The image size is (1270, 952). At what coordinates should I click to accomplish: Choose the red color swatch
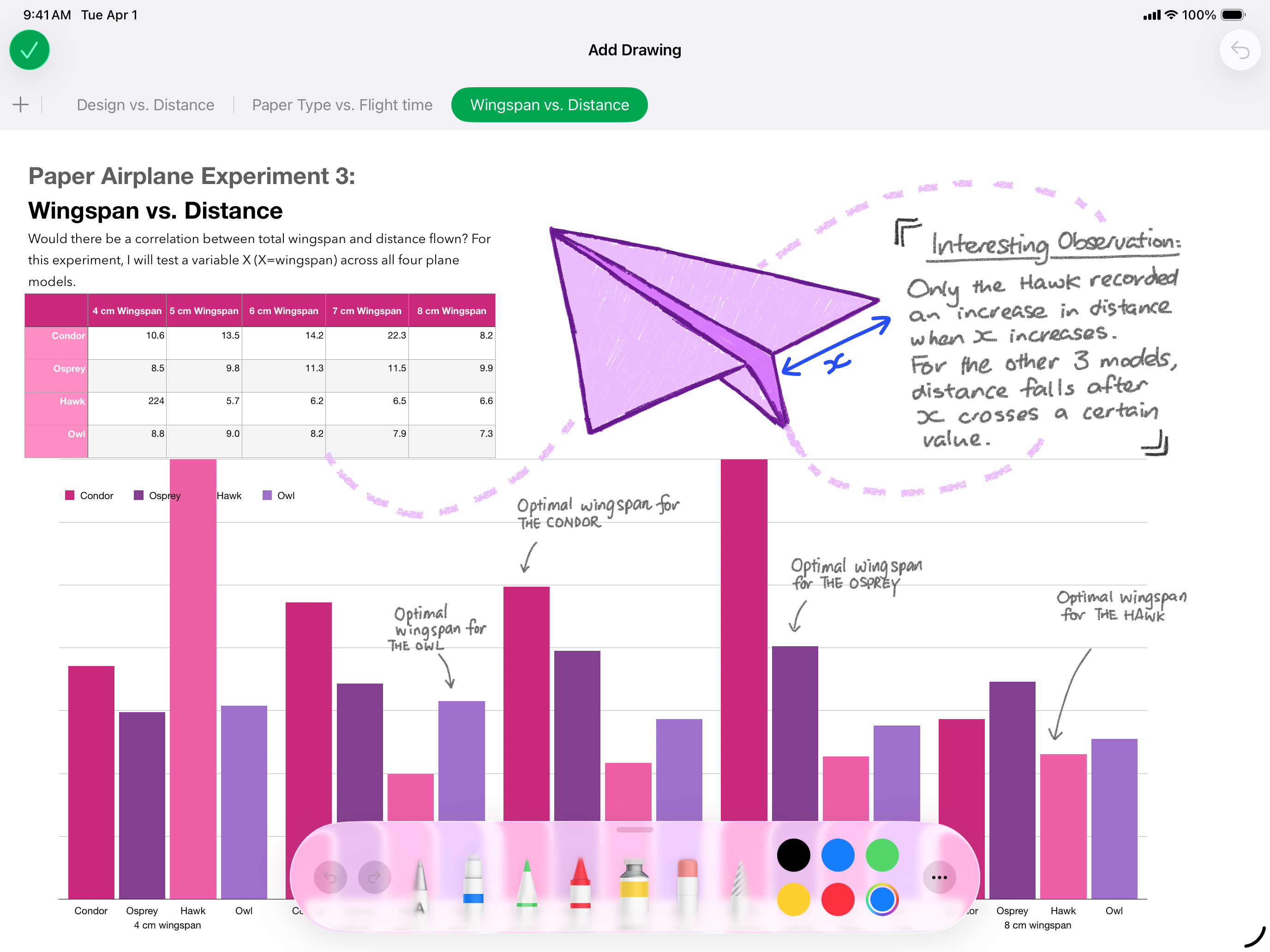(x=838, y=899)
